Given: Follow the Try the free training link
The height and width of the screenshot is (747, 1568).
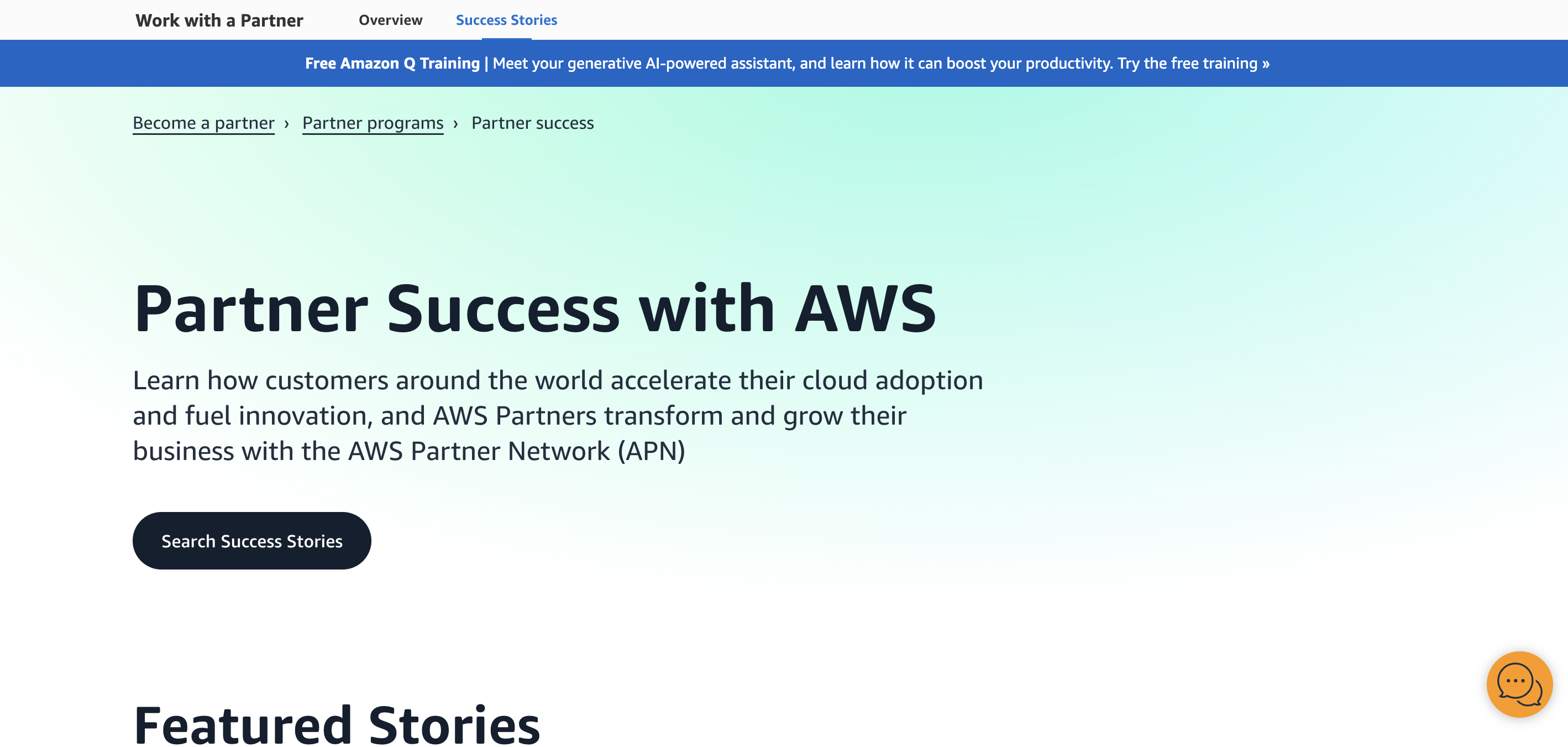Looking at the screenshot, I should tap(1187, 64).
